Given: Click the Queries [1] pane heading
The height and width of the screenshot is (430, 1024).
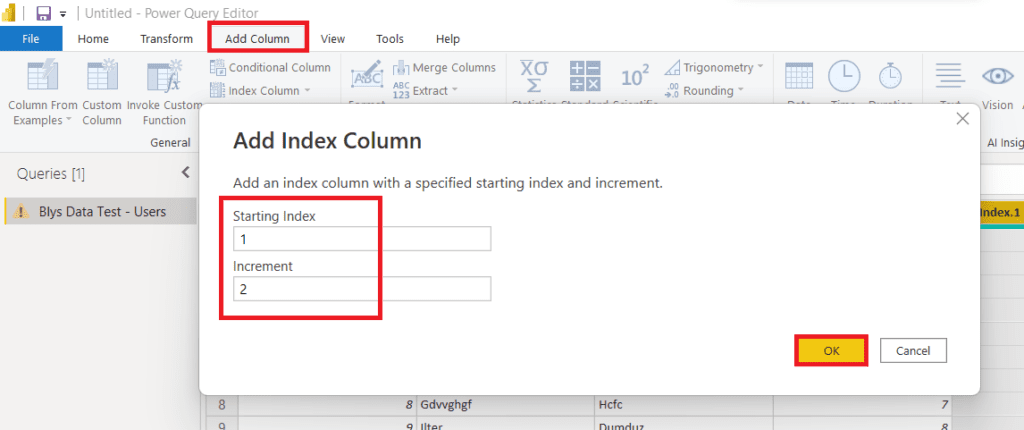Looking at the screenshot, I should click(51, 174).
